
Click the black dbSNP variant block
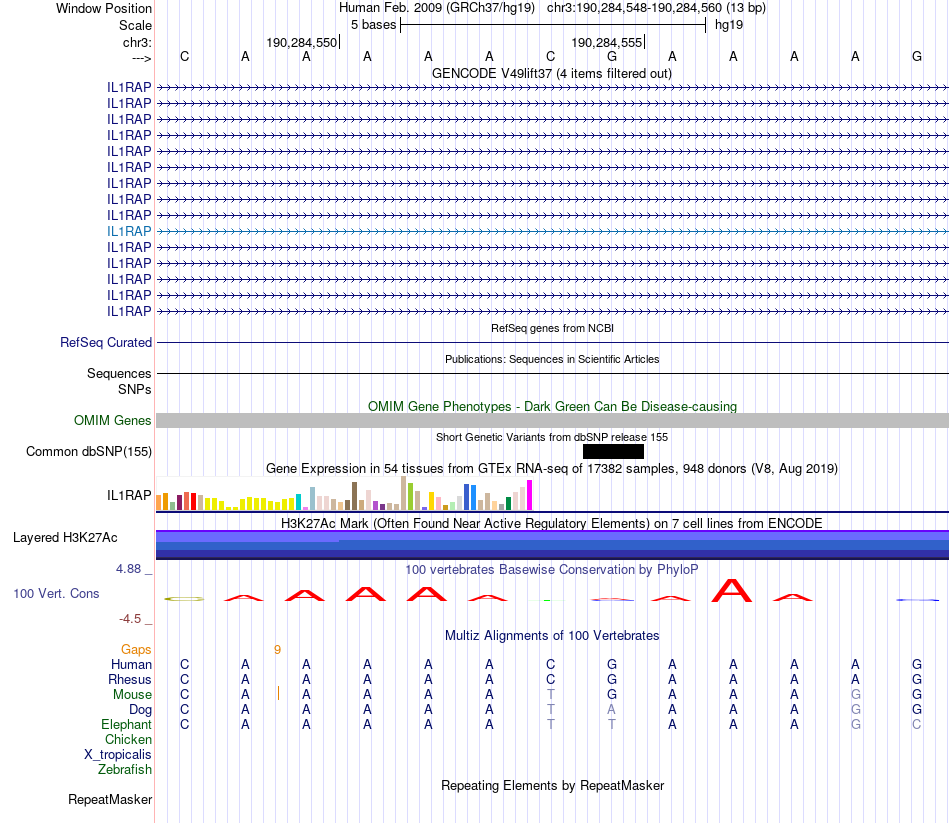click(x=613, y=451)
